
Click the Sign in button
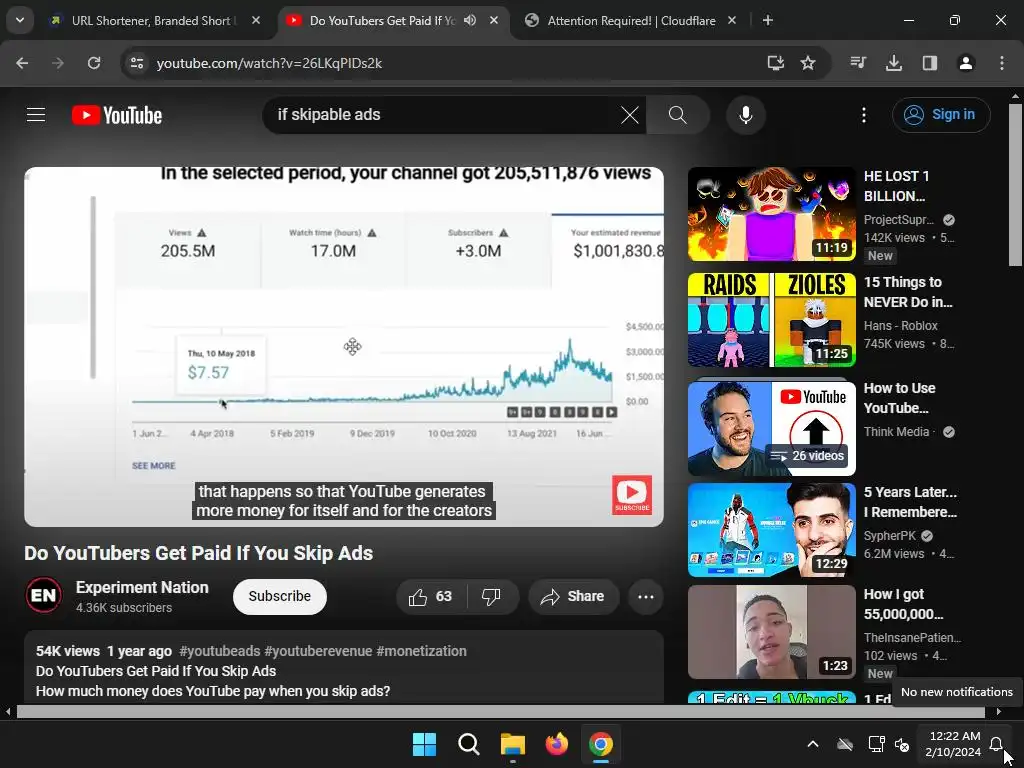941,115
